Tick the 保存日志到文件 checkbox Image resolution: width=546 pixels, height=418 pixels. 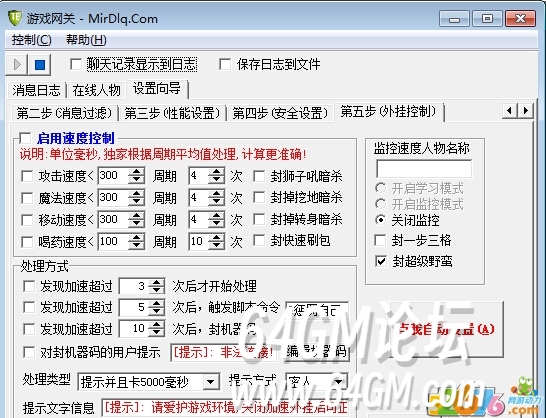point(225,64)
